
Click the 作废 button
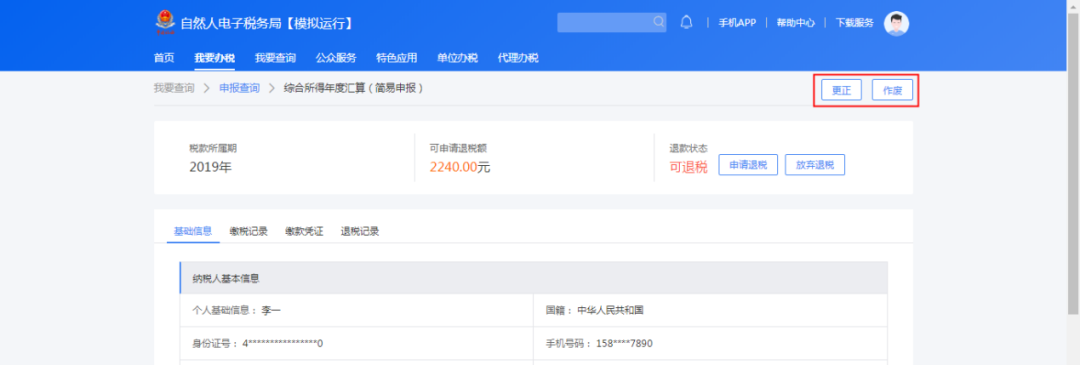[893, 90]
